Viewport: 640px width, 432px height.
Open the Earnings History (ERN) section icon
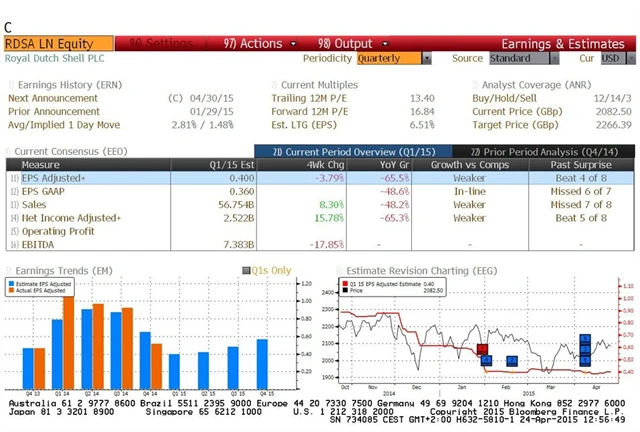[x=10, y=85]
